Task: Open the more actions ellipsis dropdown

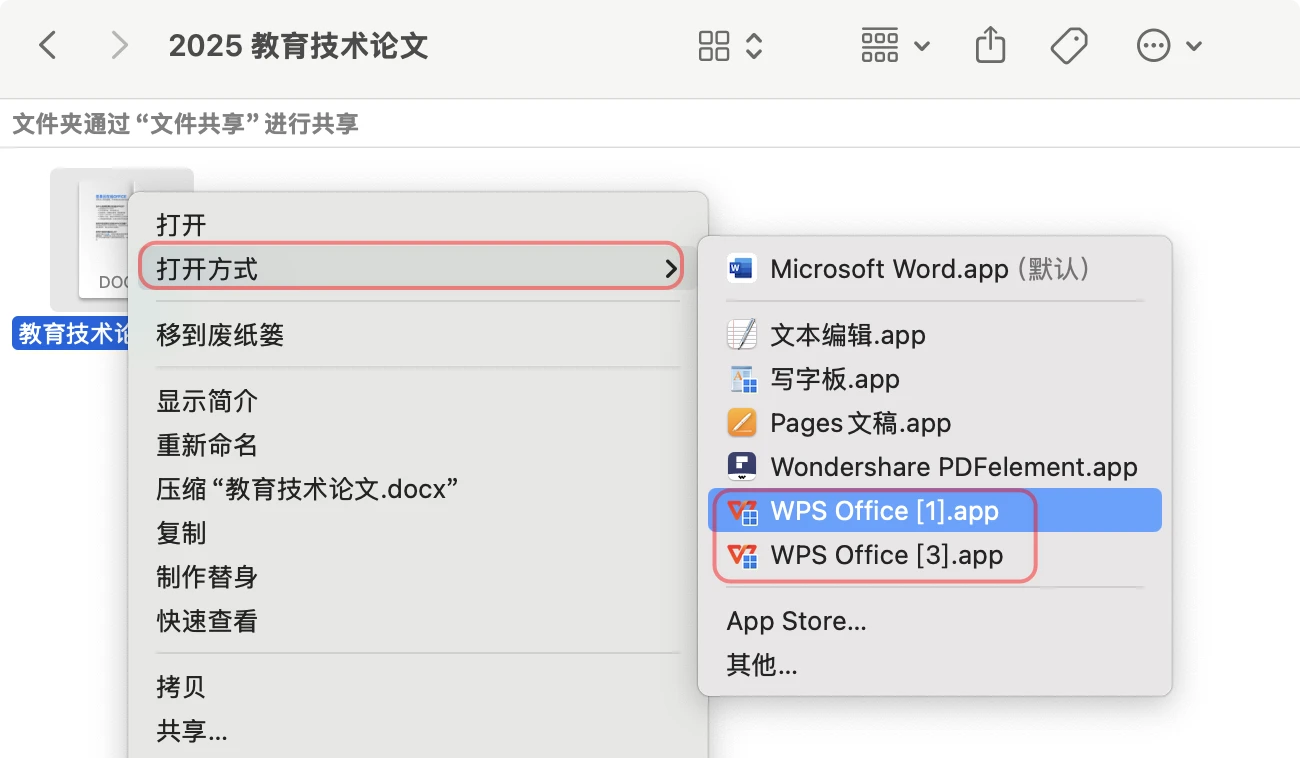Action: pos(1168,46)
